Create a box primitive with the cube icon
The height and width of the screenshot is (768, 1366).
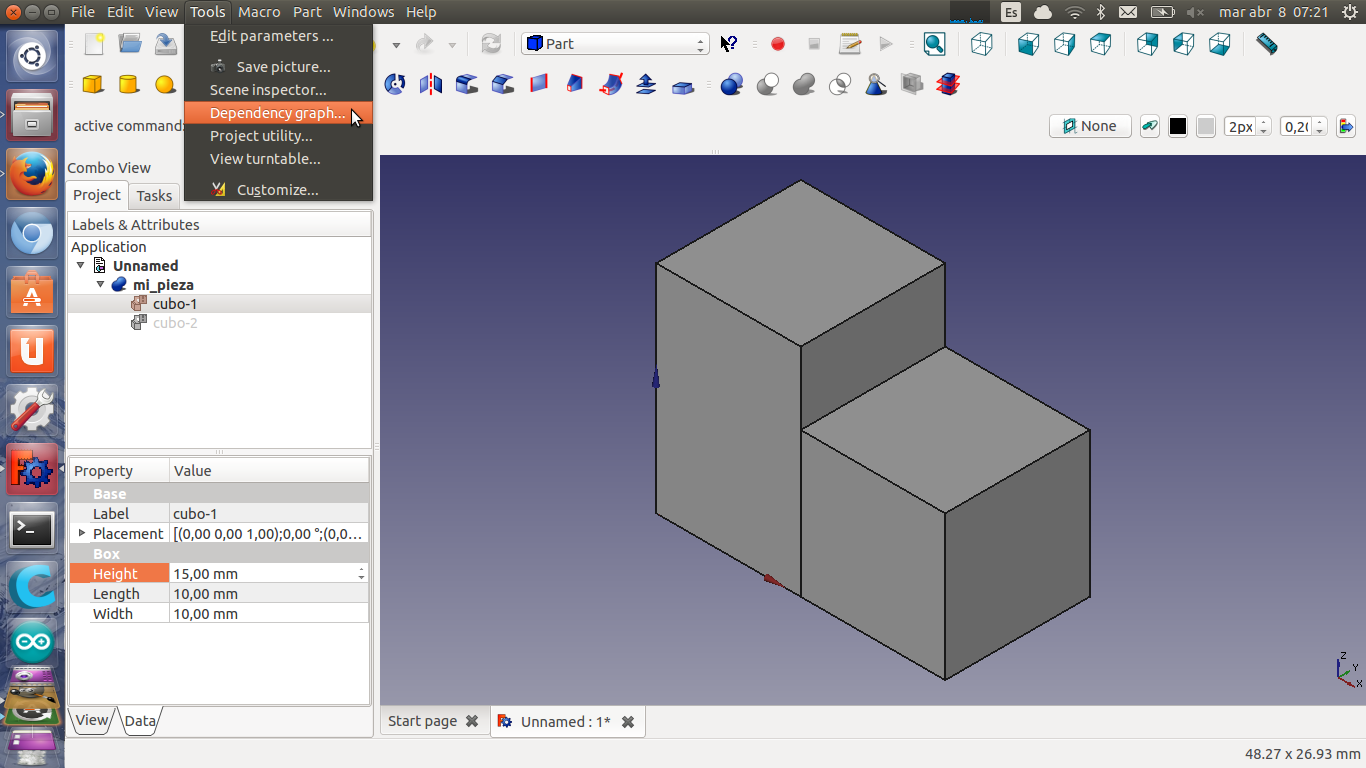tap(93, 84)
